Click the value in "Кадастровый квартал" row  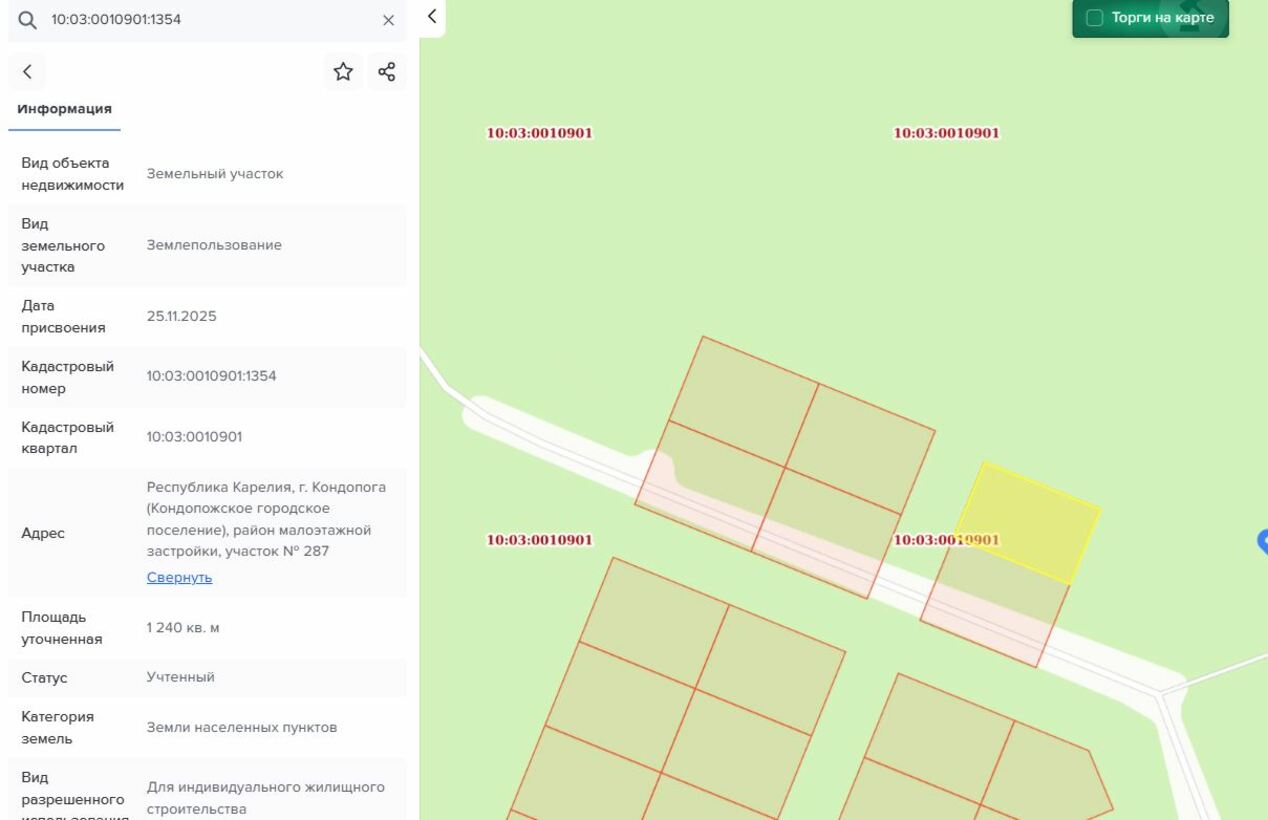tap(194, 437)
